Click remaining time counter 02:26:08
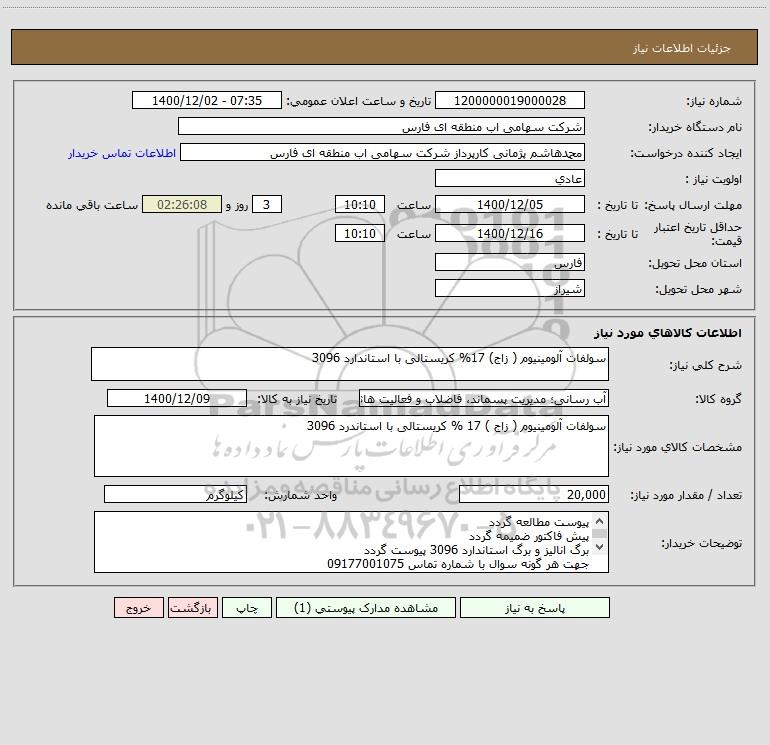Viewport: 770px width, 745px height. pos(182,204)
